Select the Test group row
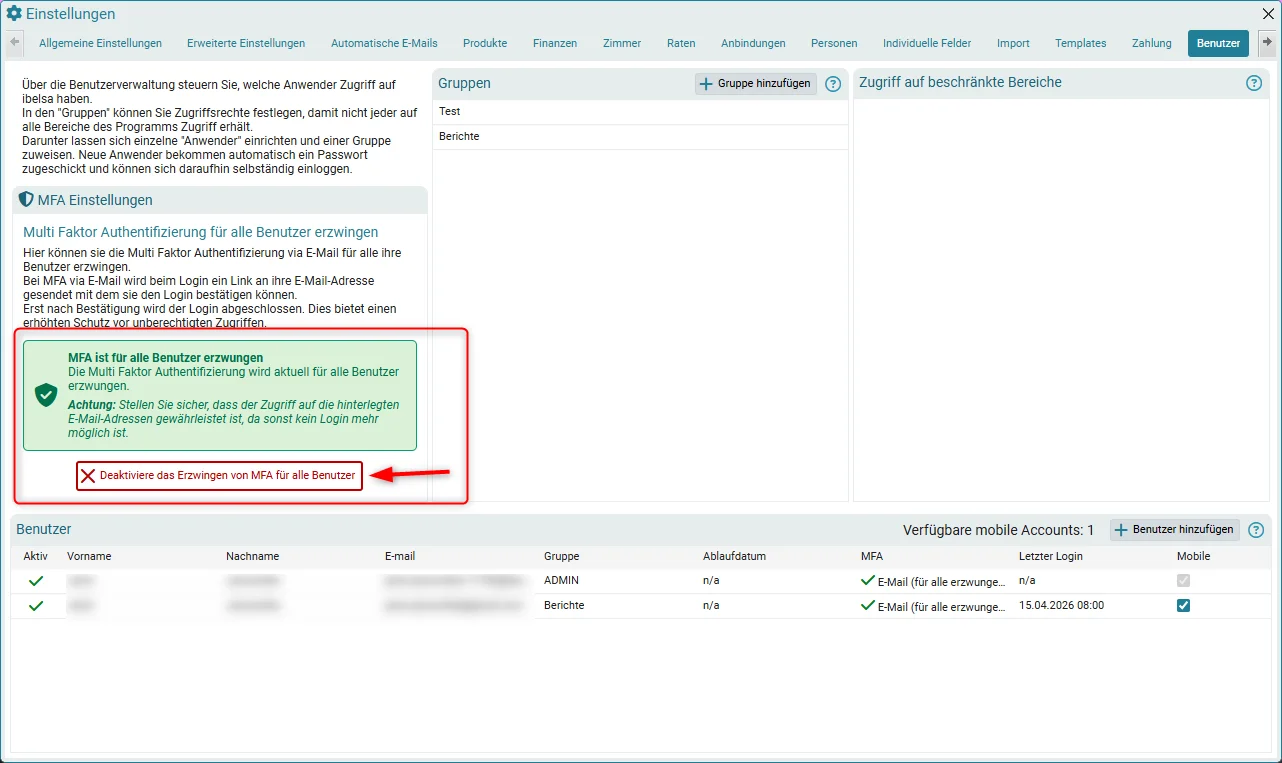 point(640,112)
